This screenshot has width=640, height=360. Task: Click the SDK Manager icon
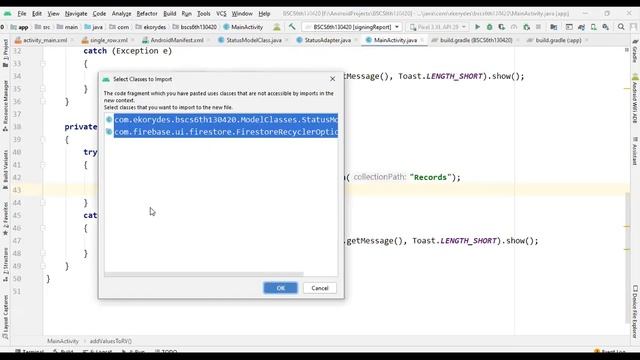click(x=606, y=27)
